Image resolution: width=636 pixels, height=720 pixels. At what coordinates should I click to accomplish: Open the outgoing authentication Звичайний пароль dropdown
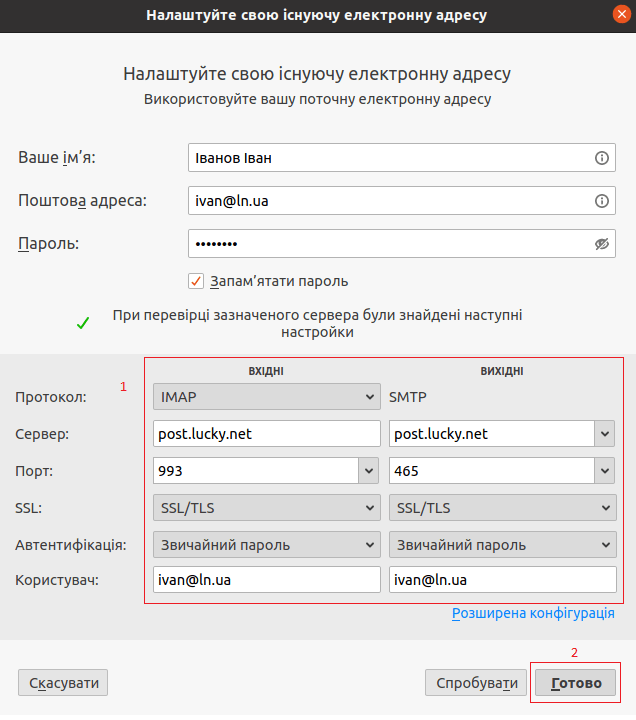point(502,545)
